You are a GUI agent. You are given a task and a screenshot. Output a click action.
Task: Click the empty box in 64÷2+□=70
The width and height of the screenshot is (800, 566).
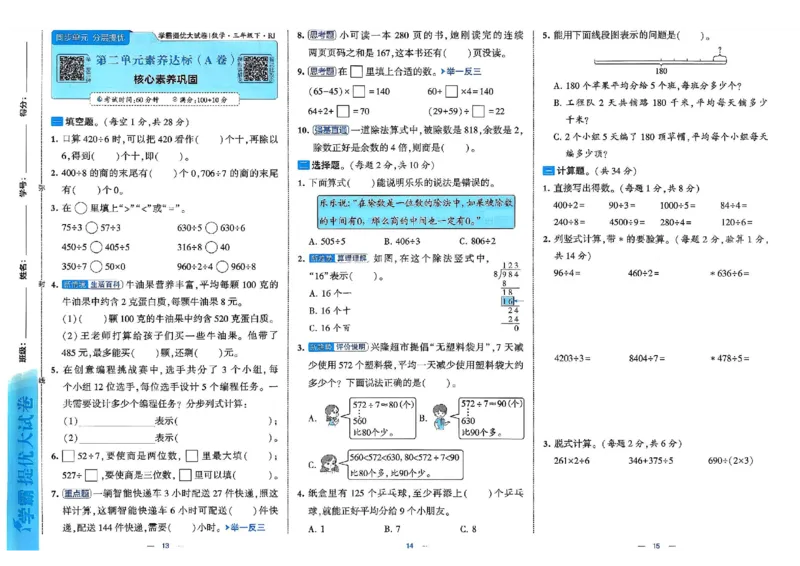pos(343,111)
